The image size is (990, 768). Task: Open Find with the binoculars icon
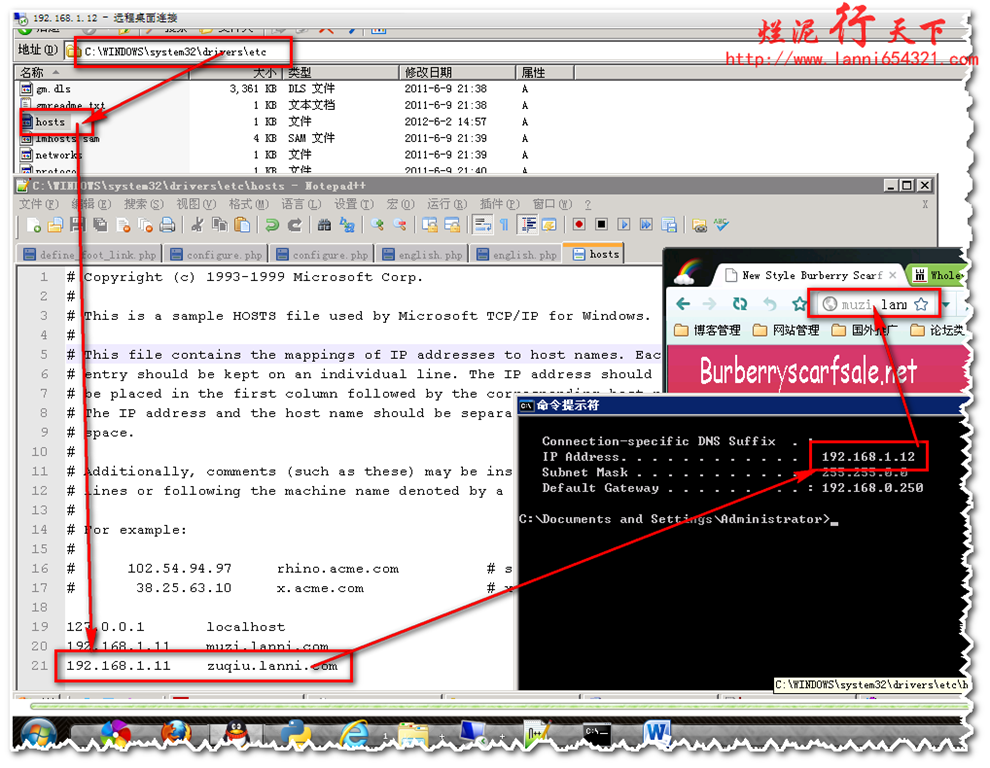tap(325, 225)
